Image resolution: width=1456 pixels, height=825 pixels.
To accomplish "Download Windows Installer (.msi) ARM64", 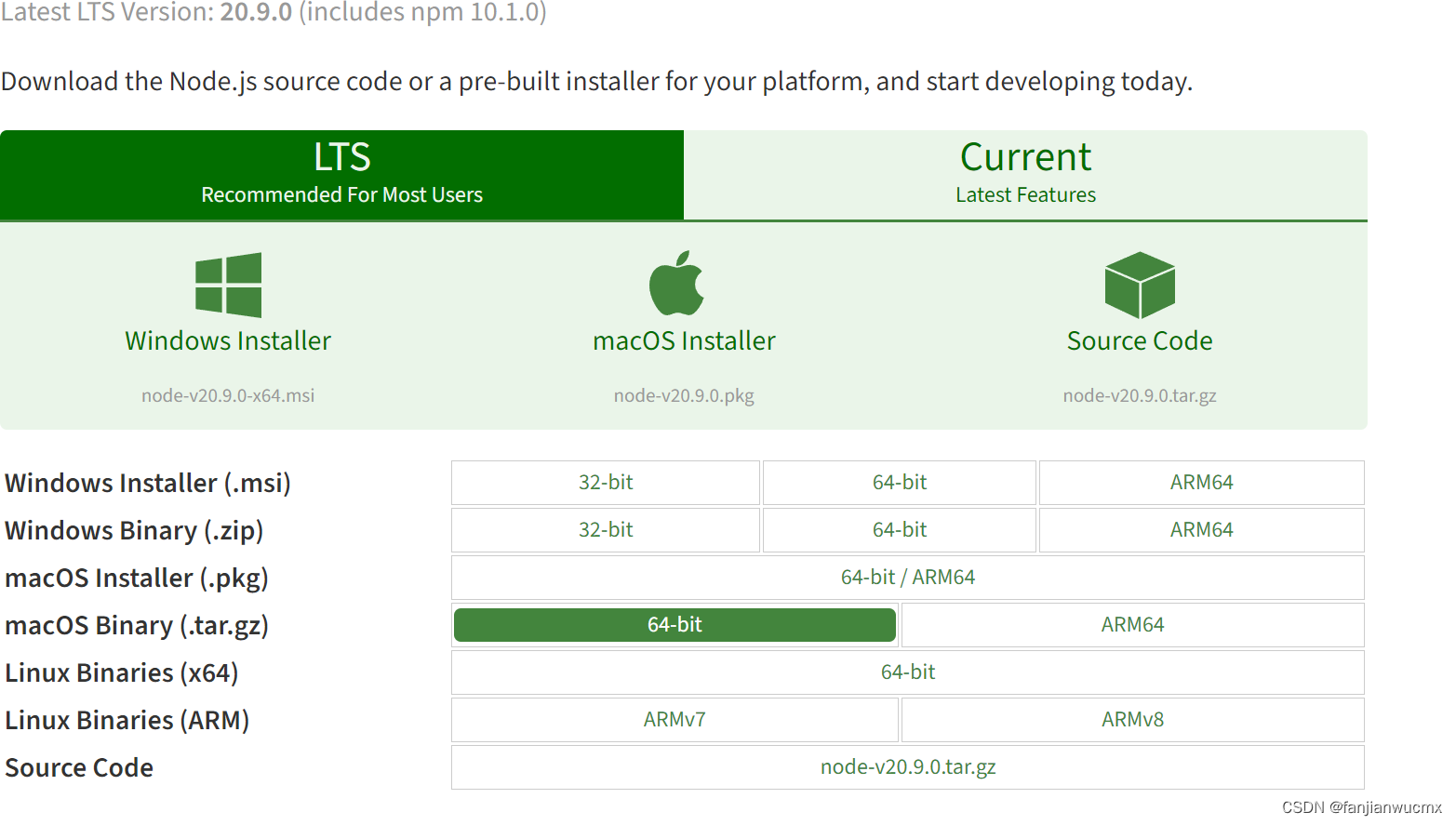I will coord(1201,483).
